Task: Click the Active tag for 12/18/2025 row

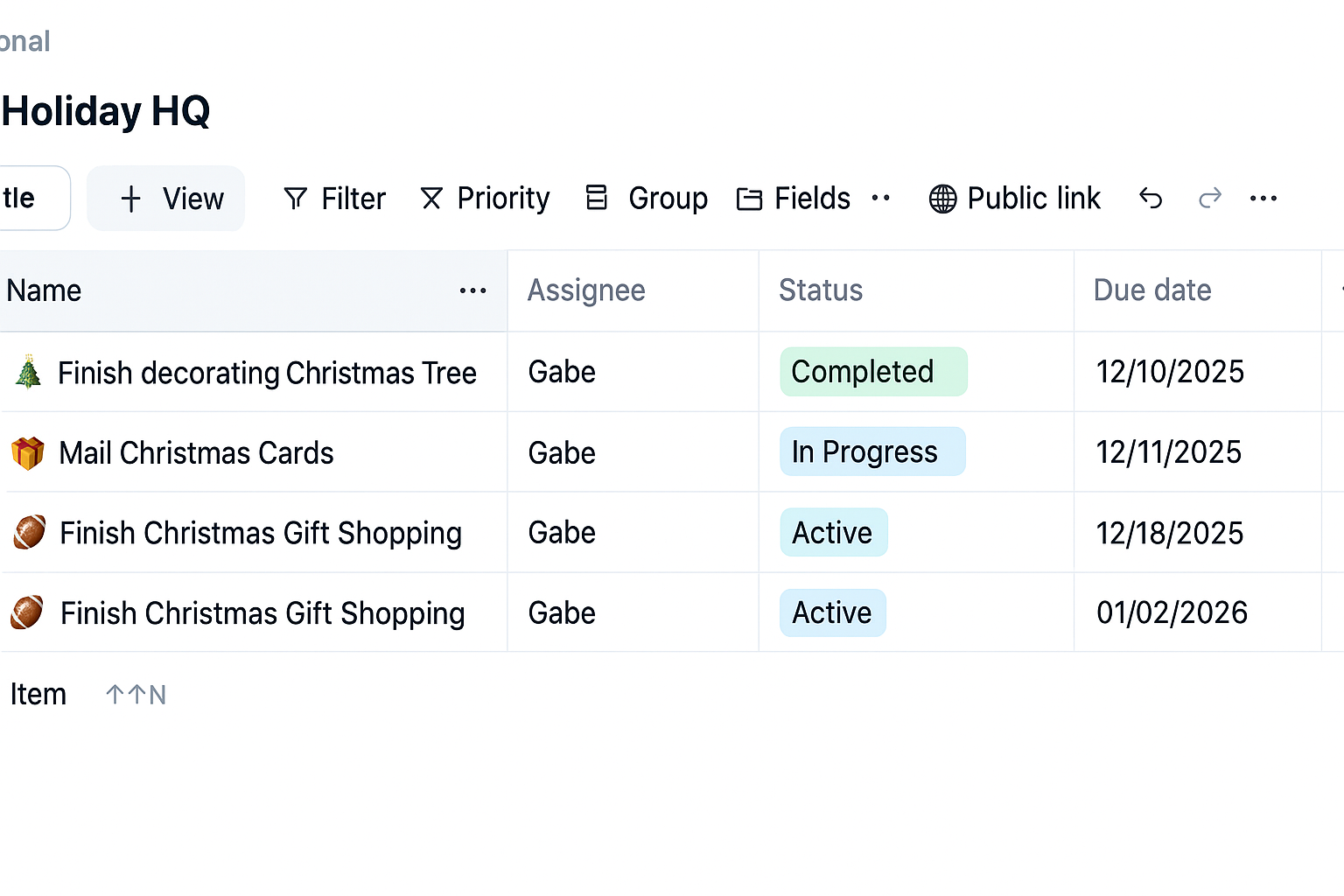Action: [833, 533]
